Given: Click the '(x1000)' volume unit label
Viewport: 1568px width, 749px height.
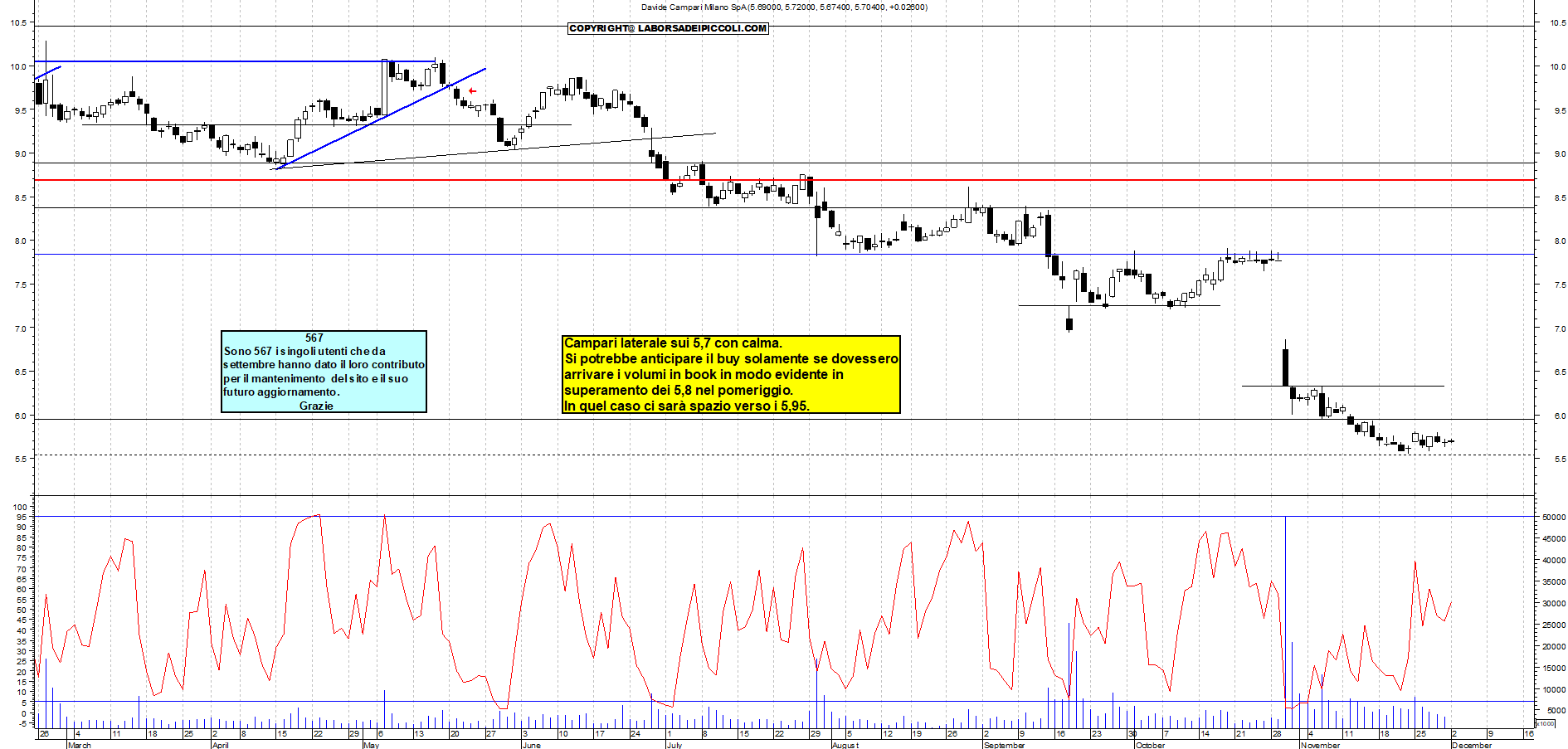Looking at the screenshot, I should (1546, 723).
